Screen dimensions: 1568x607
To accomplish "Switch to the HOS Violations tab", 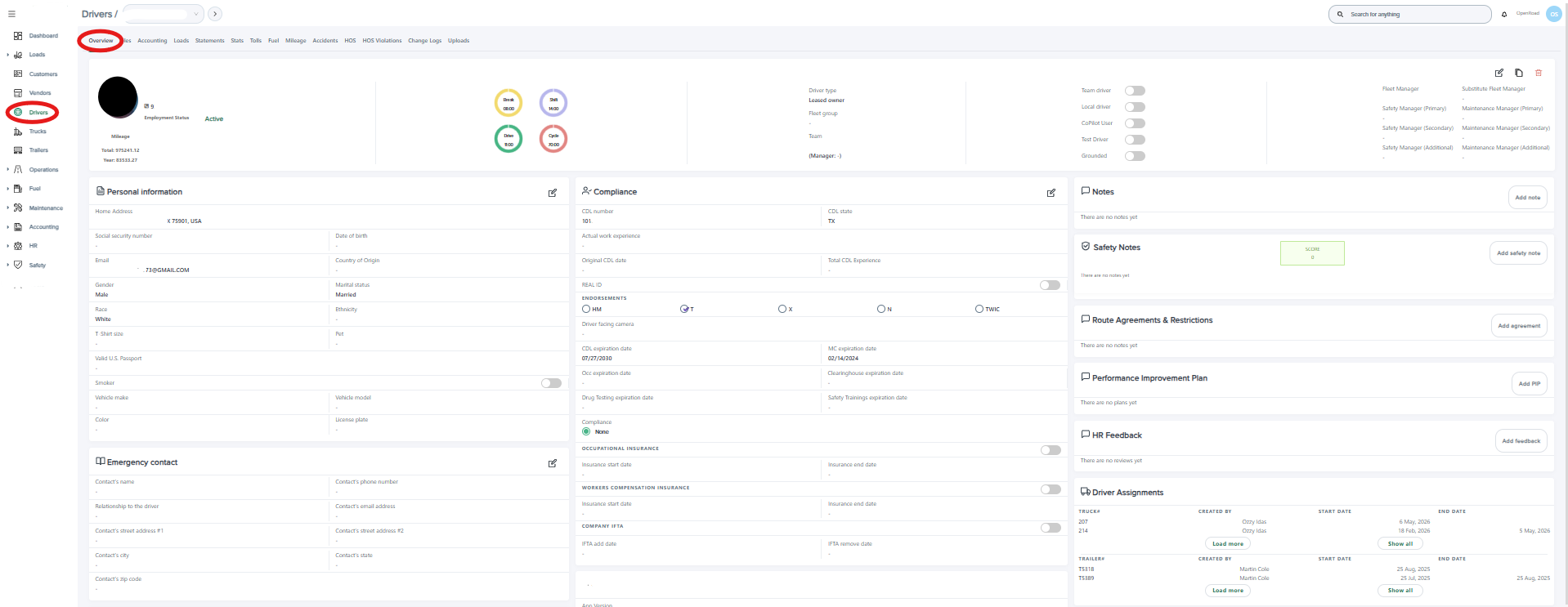I will click(382, 41).
